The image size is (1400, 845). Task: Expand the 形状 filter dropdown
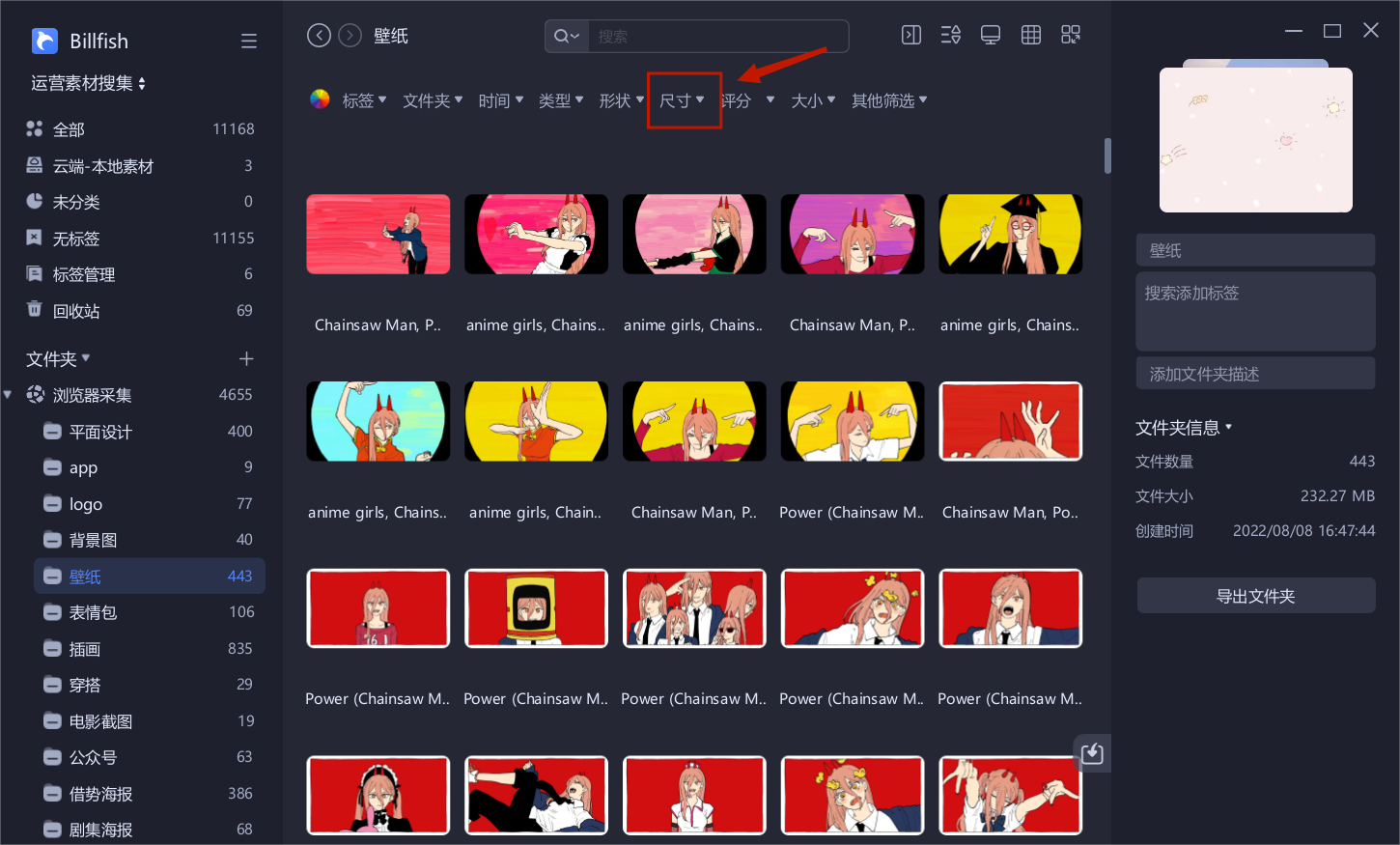coord(621,100)
